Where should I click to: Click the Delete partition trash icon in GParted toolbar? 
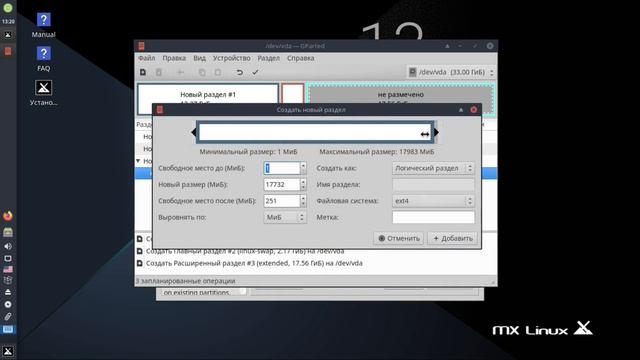tap(159, 72)
